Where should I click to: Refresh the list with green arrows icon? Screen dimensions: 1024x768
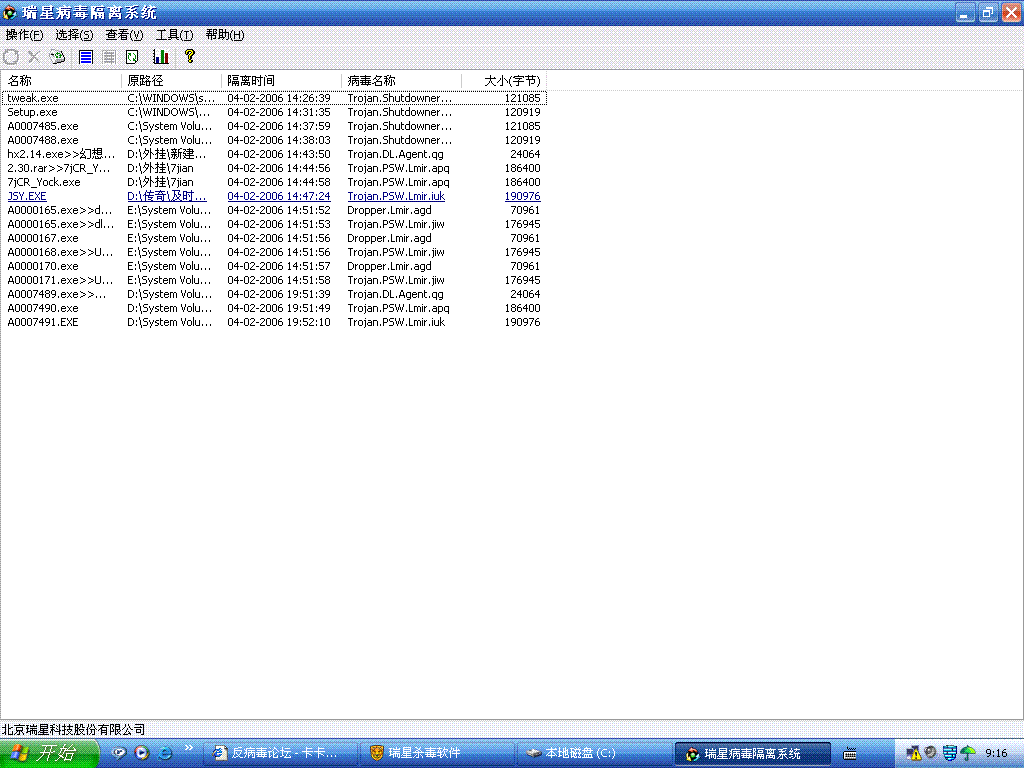coord(133,57)
